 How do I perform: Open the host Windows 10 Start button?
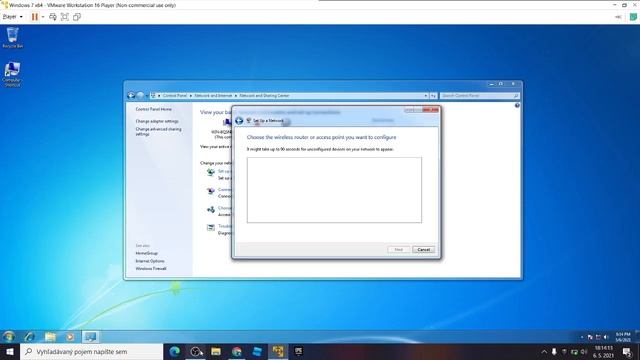10,351
